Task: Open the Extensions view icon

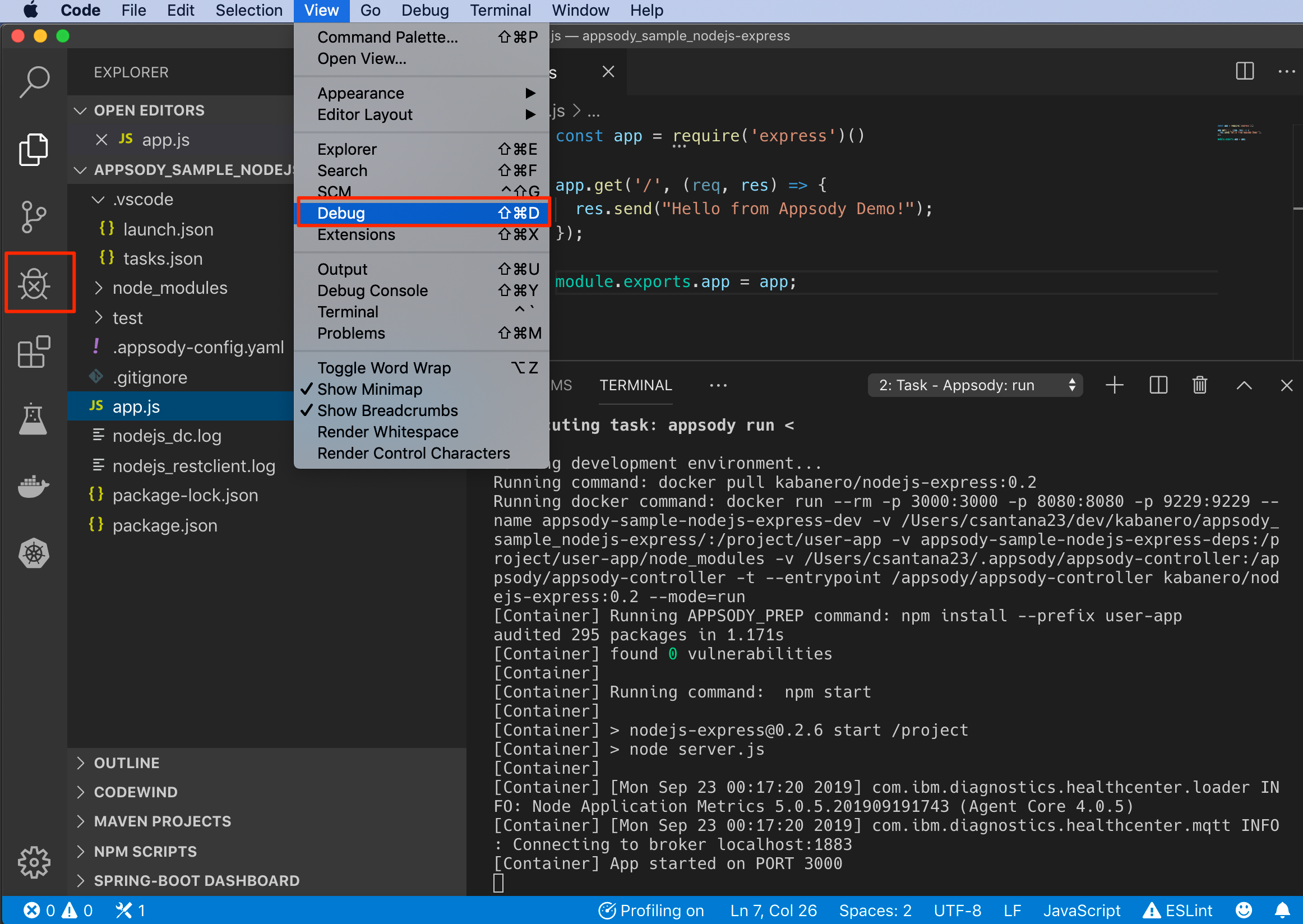Action: 34,351
